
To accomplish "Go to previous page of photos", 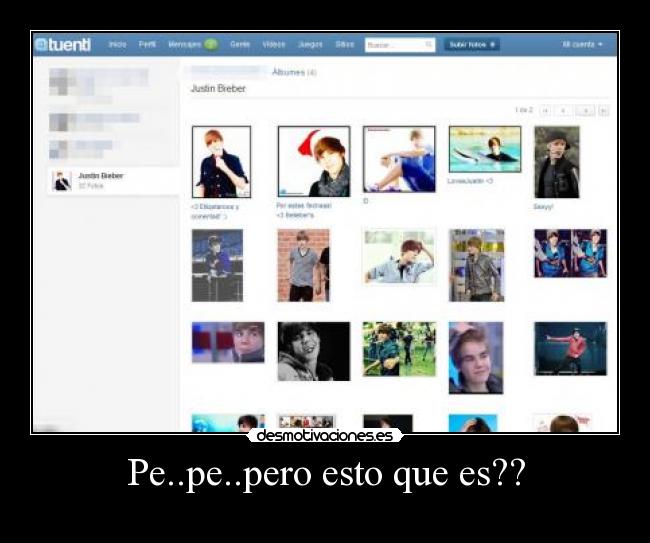I will (563, 111).
